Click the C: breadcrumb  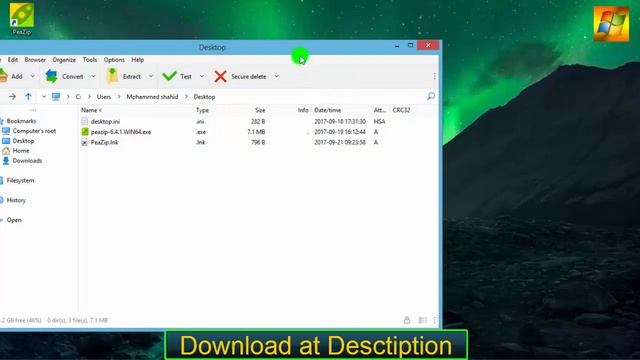pos(78,97)
